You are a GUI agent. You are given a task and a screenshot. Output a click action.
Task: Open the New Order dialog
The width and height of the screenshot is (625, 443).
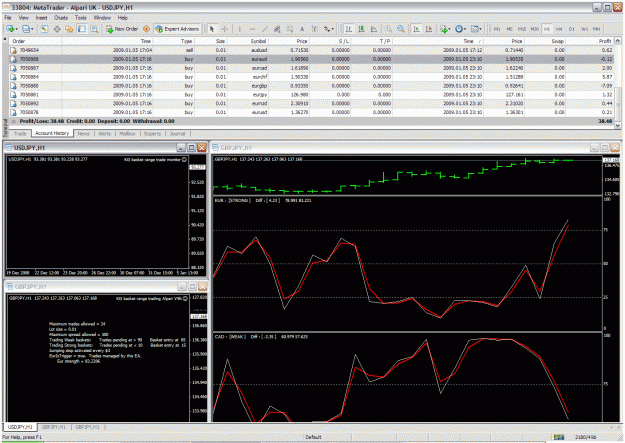(x=122, y=29)
